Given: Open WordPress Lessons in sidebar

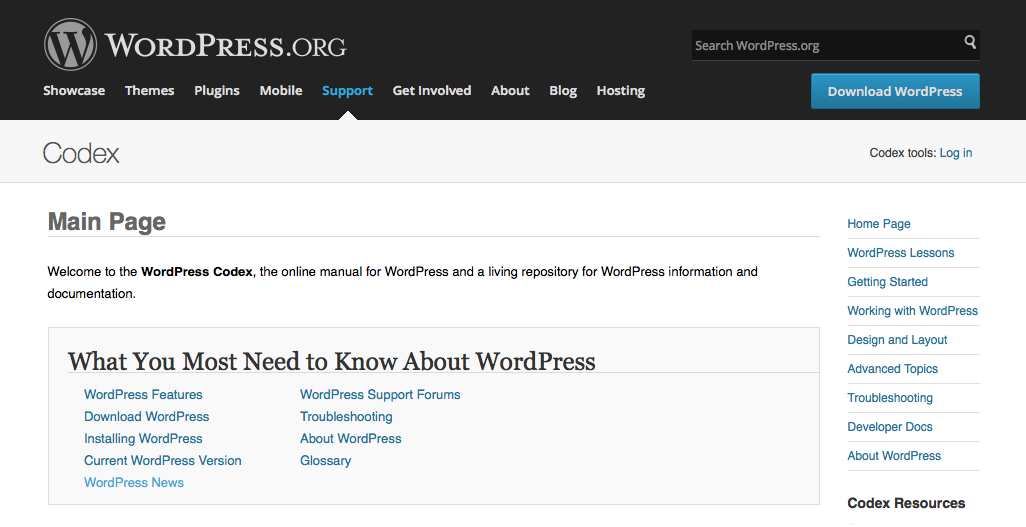Looking at the screenshot, I should 900,253.
